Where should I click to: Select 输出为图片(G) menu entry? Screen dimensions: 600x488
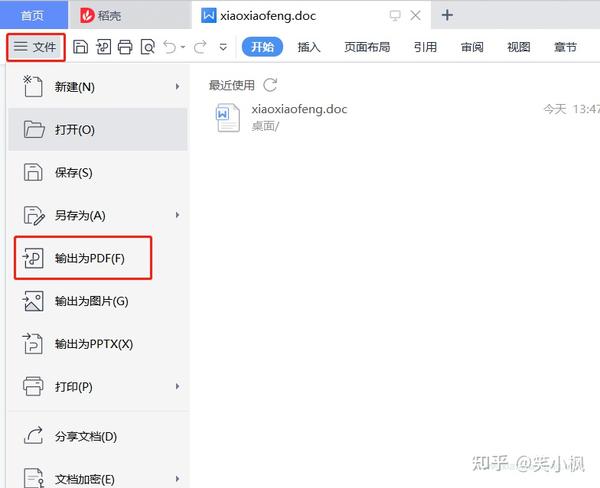pos(98,301)
